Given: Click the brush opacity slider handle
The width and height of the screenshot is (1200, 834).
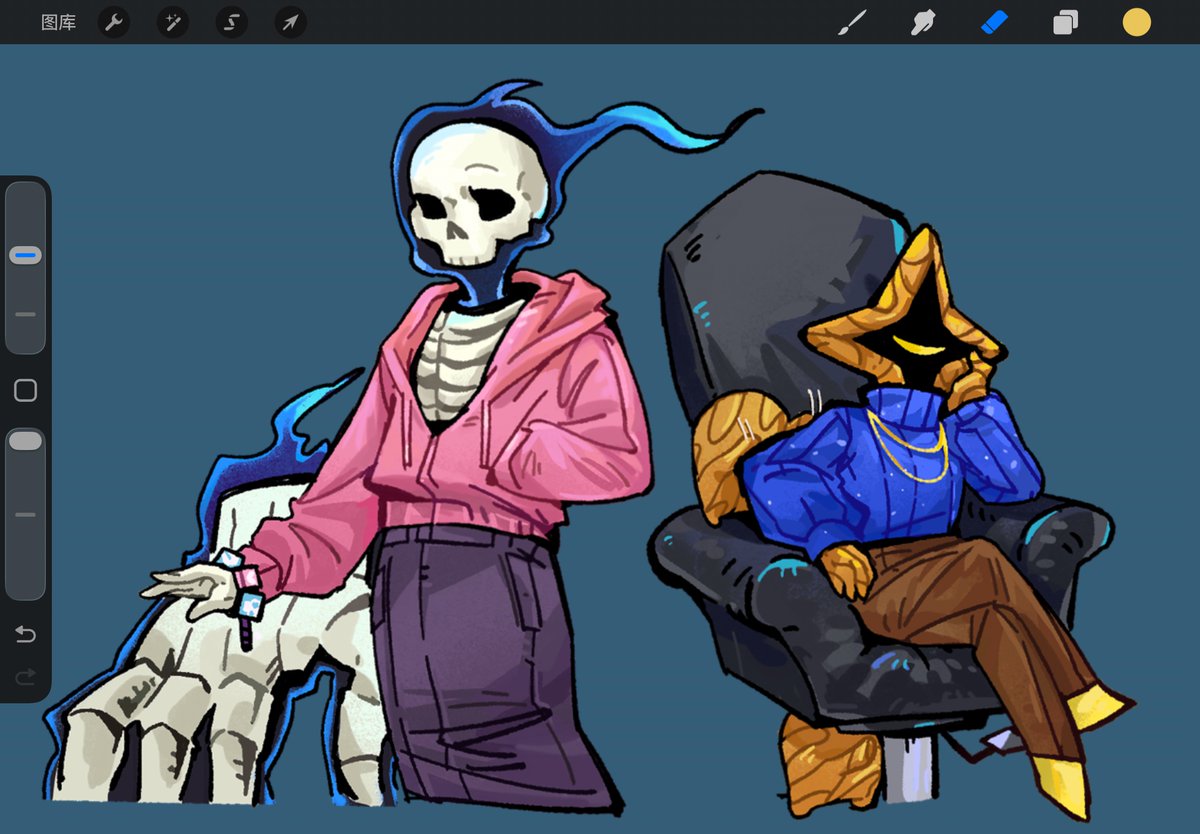Looking at the screenshot, I should [26, 440].
